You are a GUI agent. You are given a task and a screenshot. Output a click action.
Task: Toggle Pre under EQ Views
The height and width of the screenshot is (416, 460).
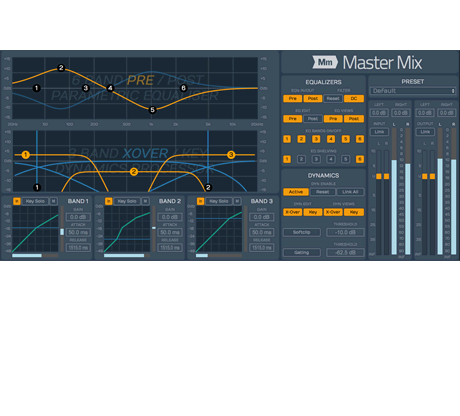333,119
